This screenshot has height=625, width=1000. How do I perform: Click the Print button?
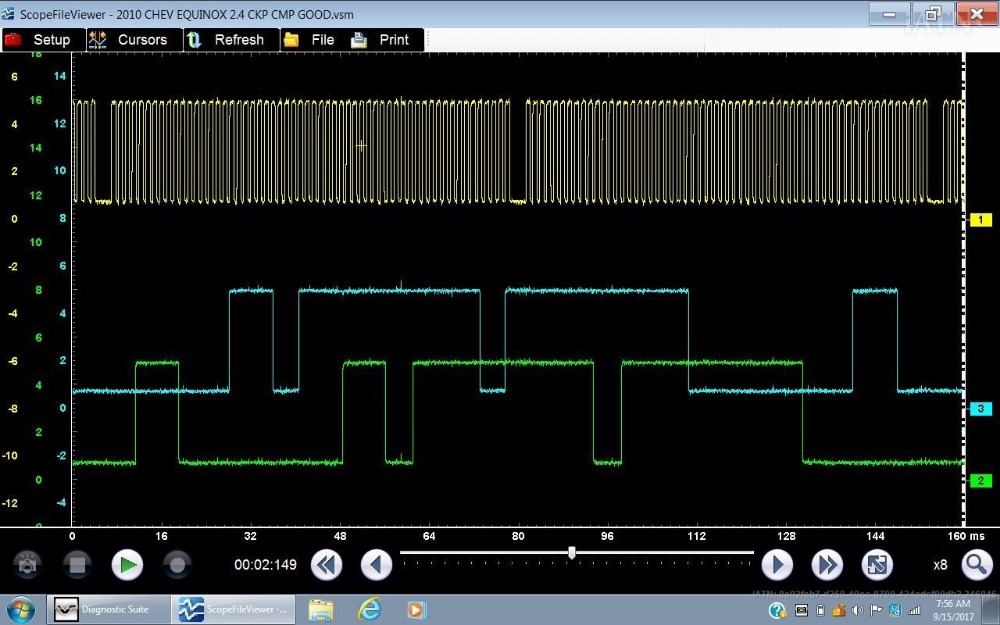pos(381,40)
